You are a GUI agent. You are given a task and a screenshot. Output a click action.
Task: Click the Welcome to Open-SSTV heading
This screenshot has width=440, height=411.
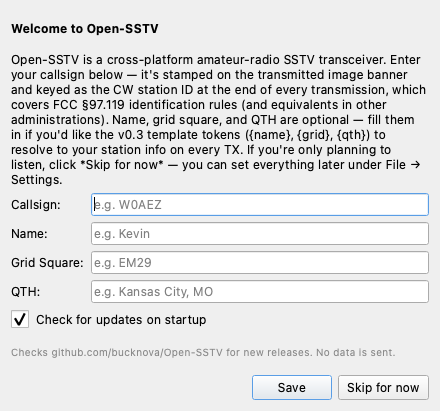click(x=85, y=29)
